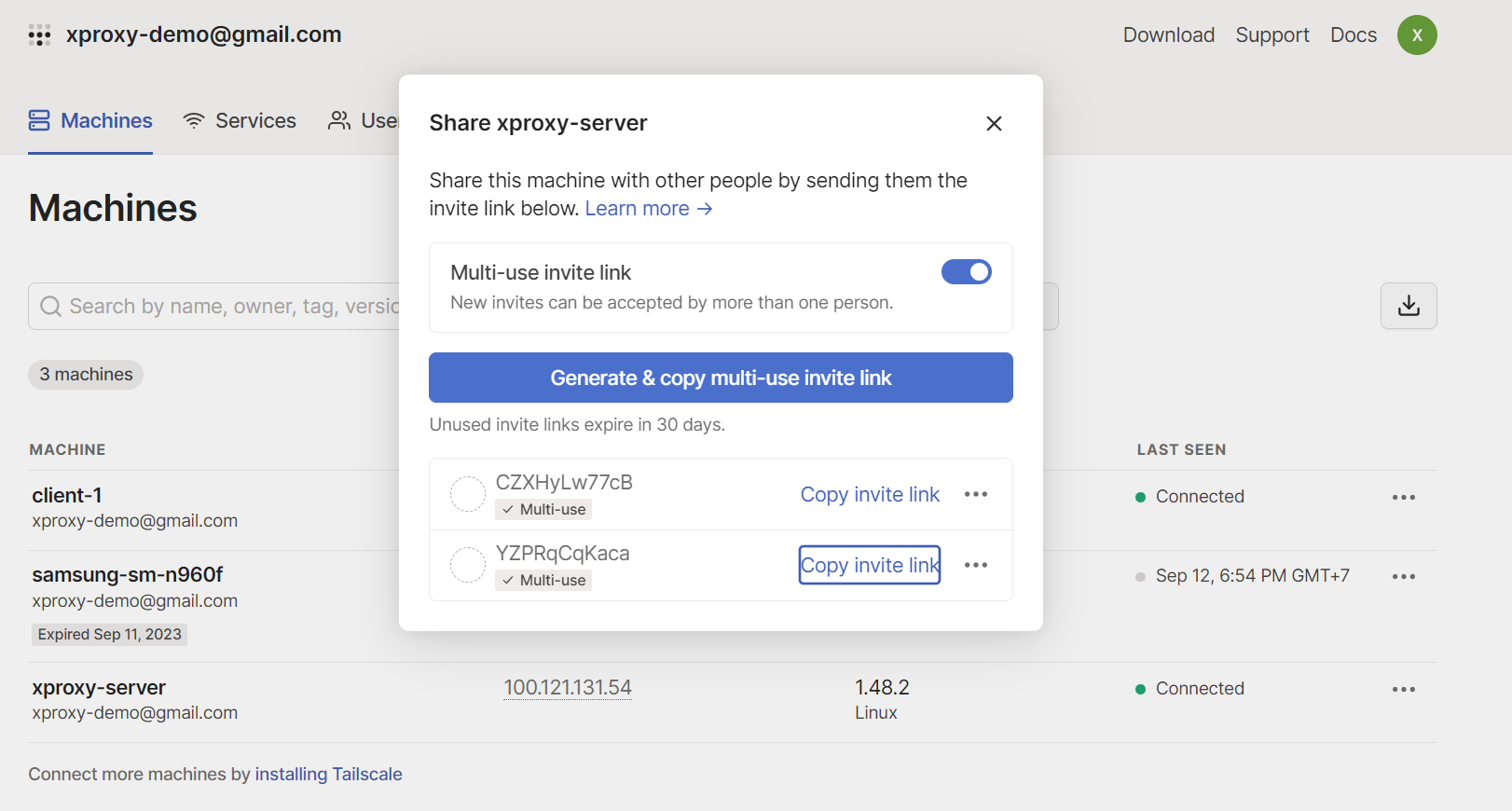Open the samsung-sm-n960f machine entry

pyautogui.click(x=128, y=574)
